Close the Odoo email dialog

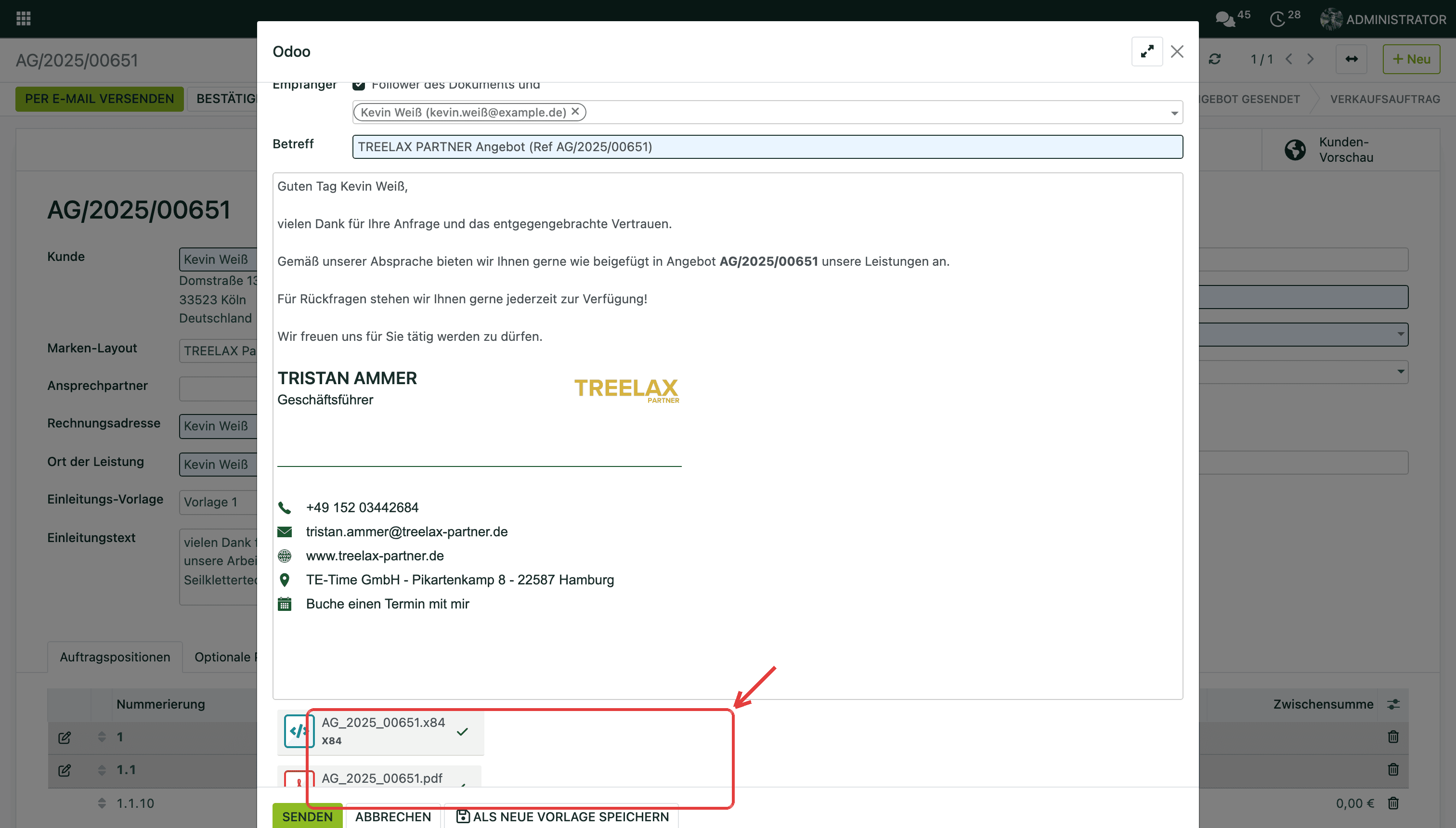tap(1177, 52)
